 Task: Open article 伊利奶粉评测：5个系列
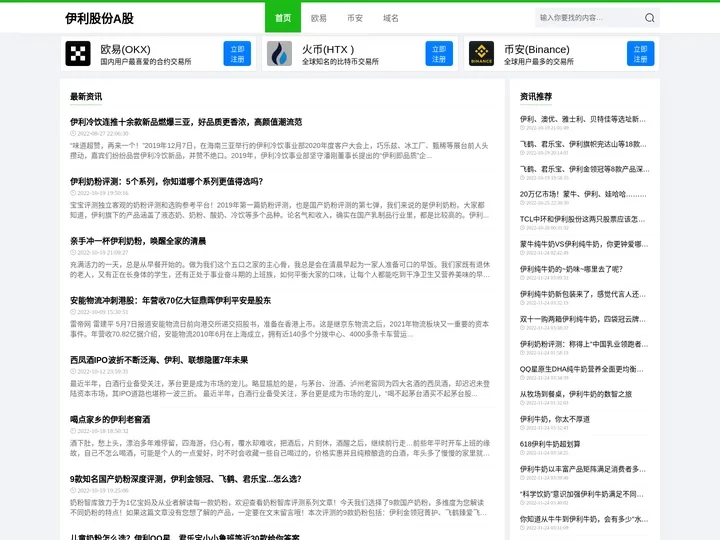pos(166,181)
